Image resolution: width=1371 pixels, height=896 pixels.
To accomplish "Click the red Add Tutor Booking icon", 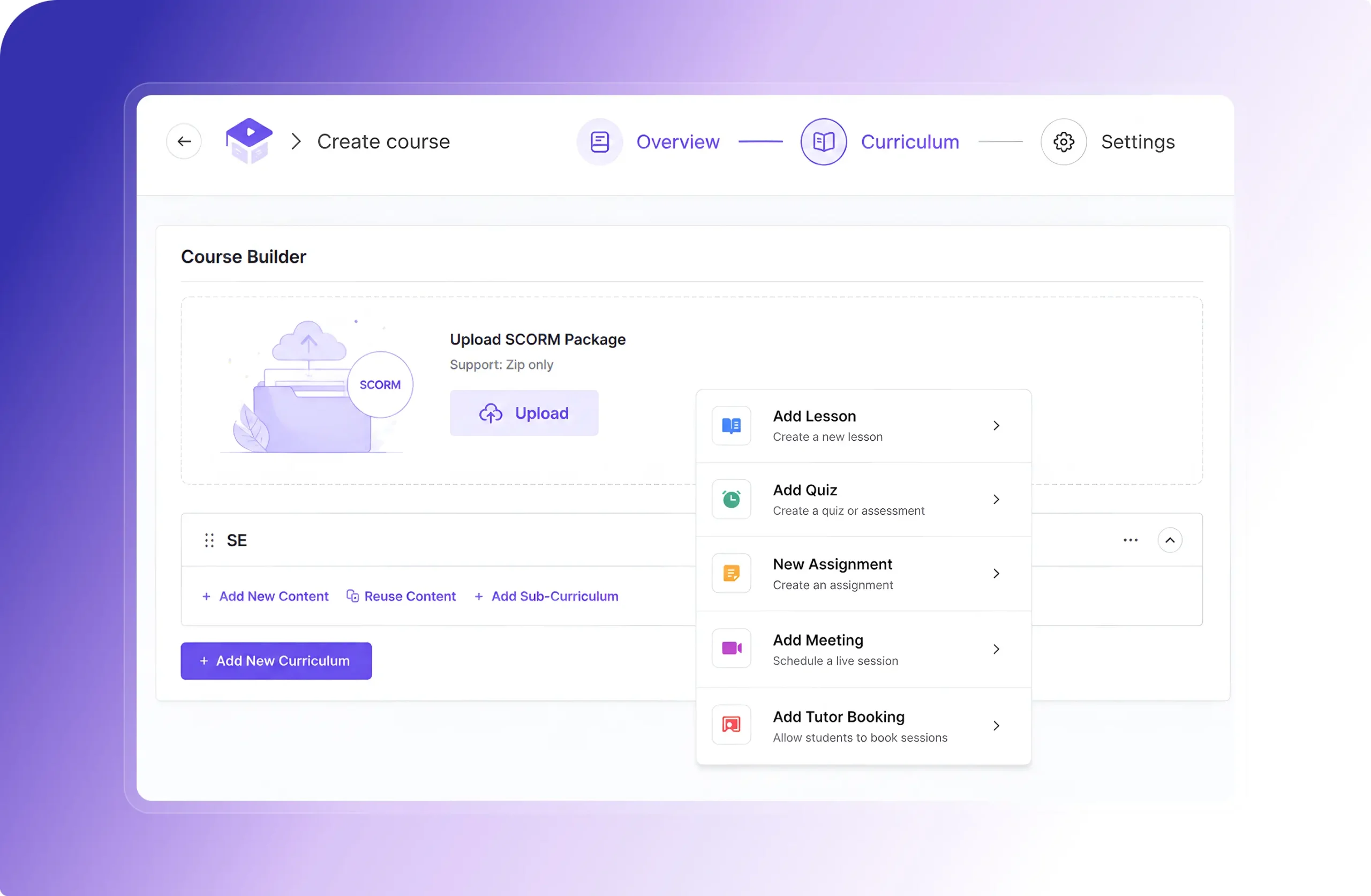I will click(731, 725).
